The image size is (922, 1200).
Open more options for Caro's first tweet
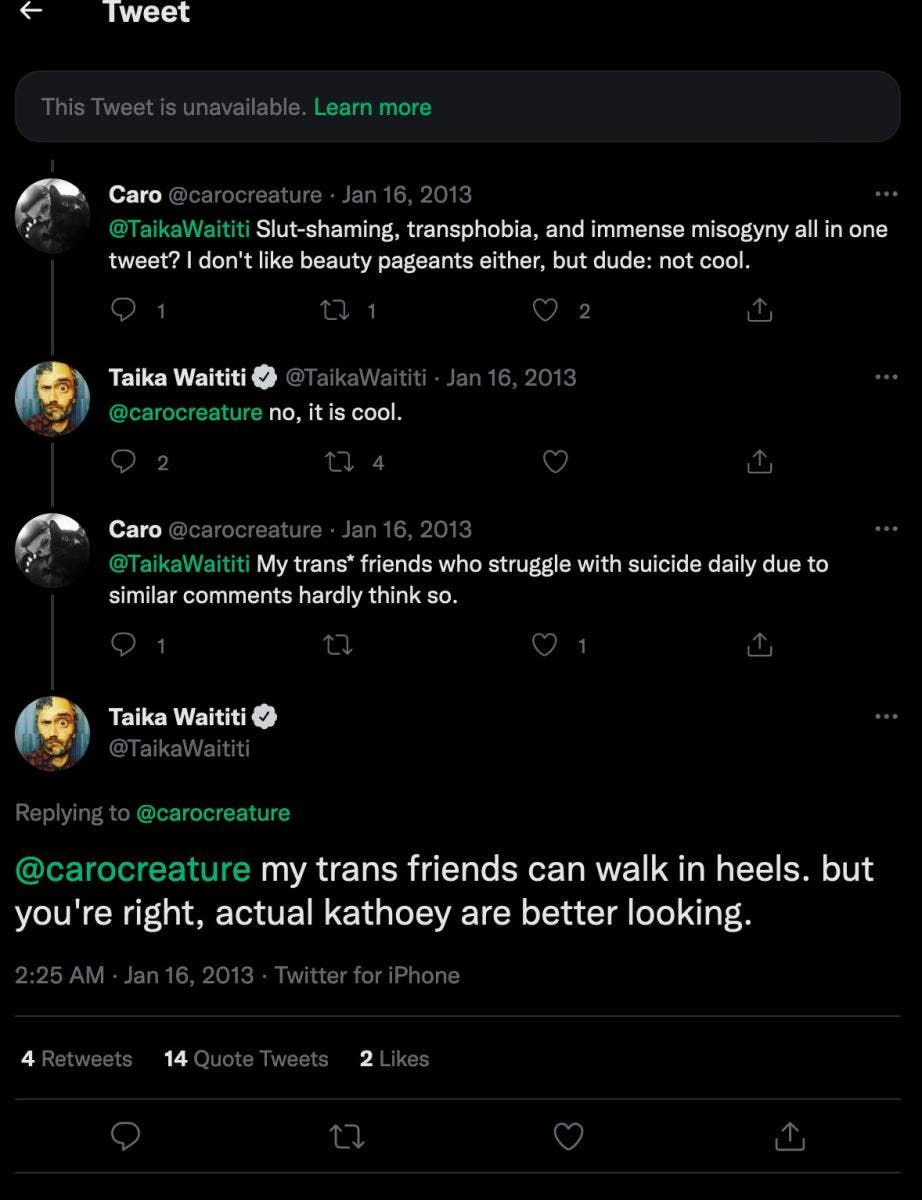pos(885,194)
